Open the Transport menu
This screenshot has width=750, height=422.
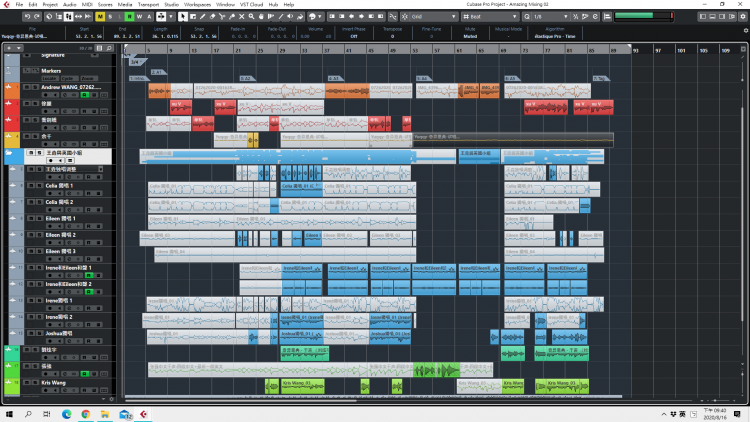click(x=148, y=4)
